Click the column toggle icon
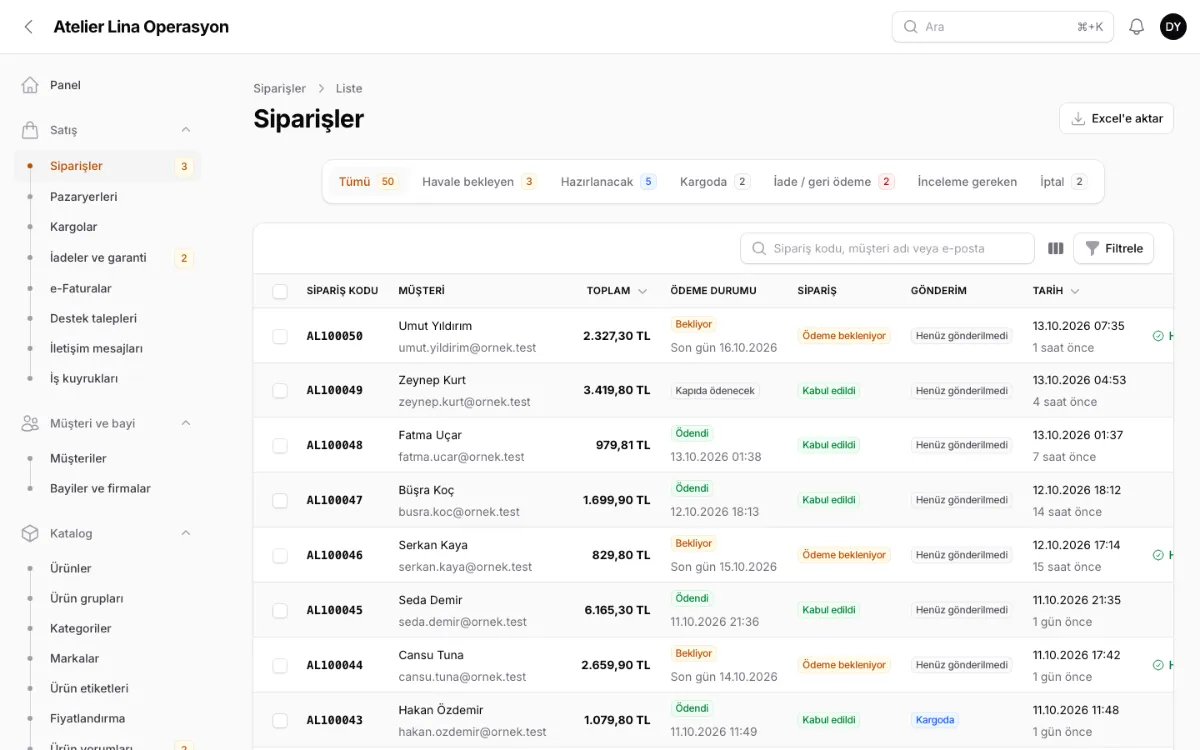 pyautogui.click(x=1055, y=248)
